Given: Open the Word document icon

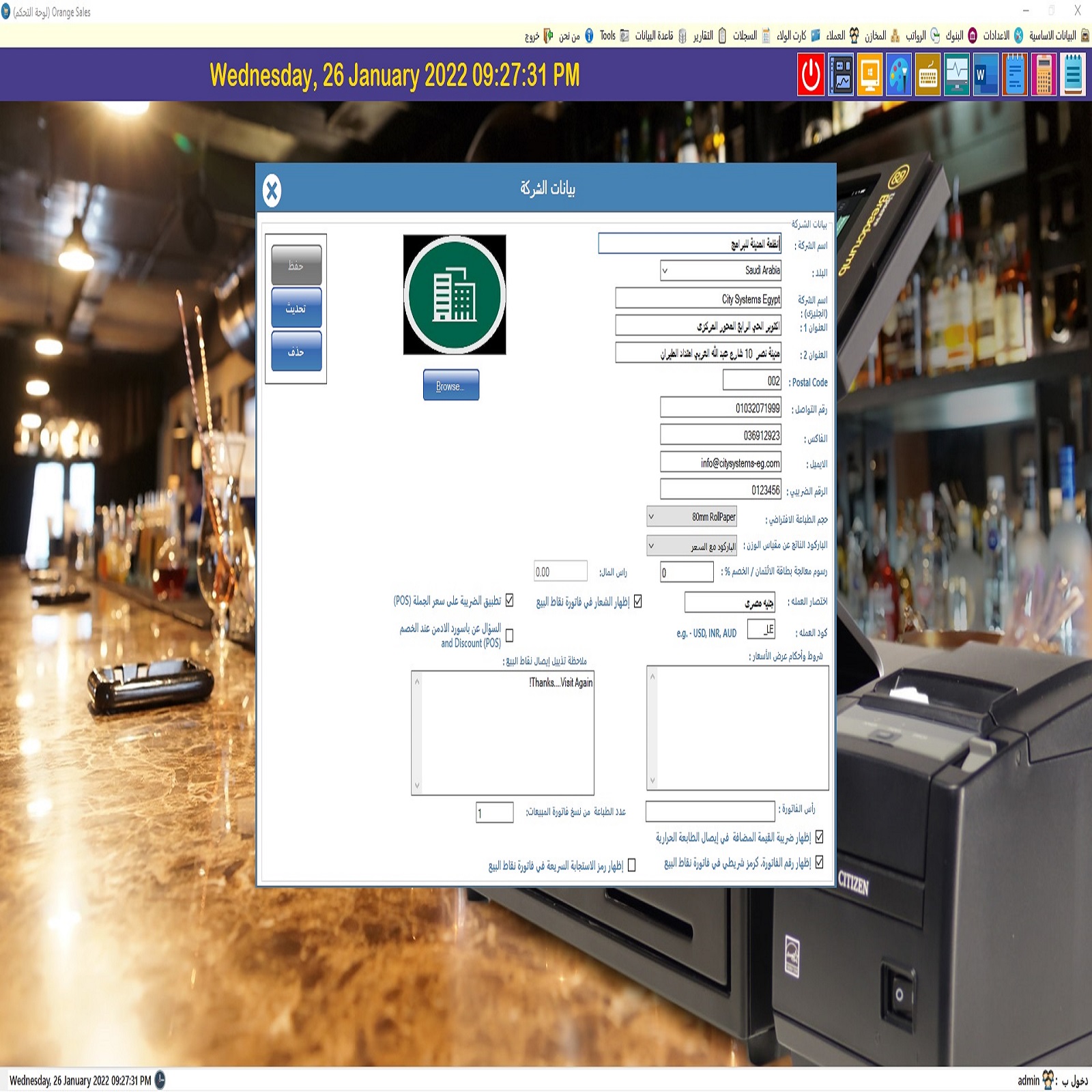Looking at the screenshot, I should coord(985,74).
